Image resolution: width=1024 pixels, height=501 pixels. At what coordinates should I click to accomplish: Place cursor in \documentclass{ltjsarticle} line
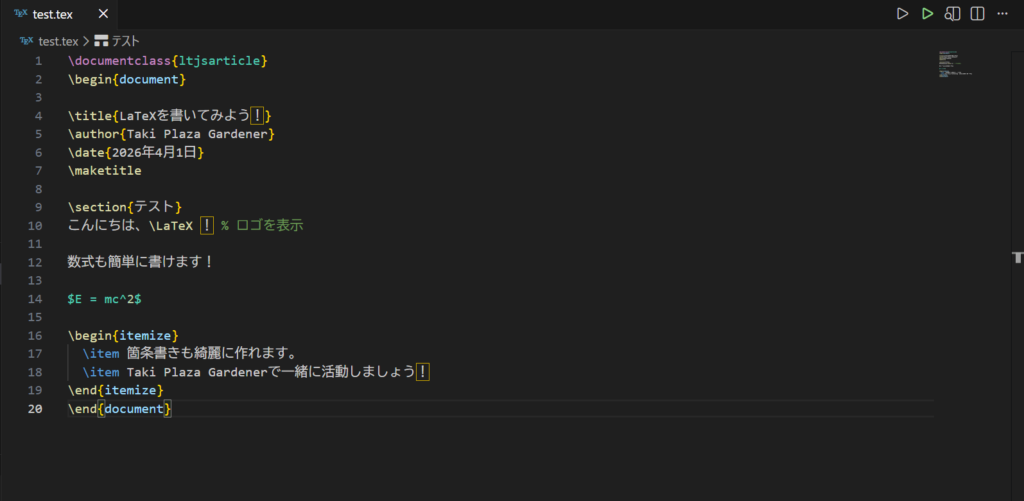(x=167, y=61)
